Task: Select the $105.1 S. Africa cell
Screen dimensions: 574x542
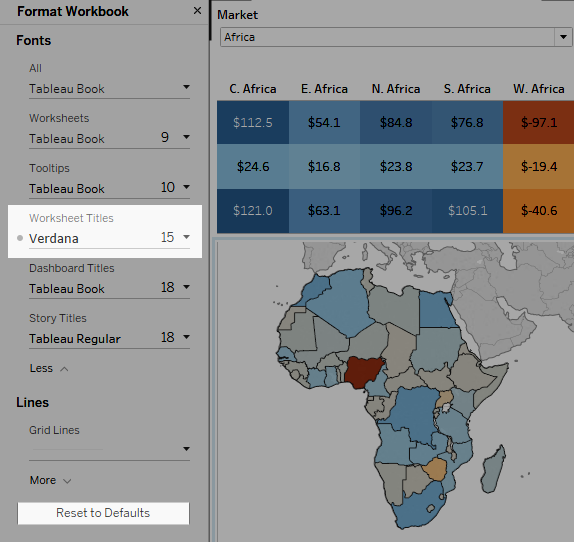Action: tap(467, 211)
